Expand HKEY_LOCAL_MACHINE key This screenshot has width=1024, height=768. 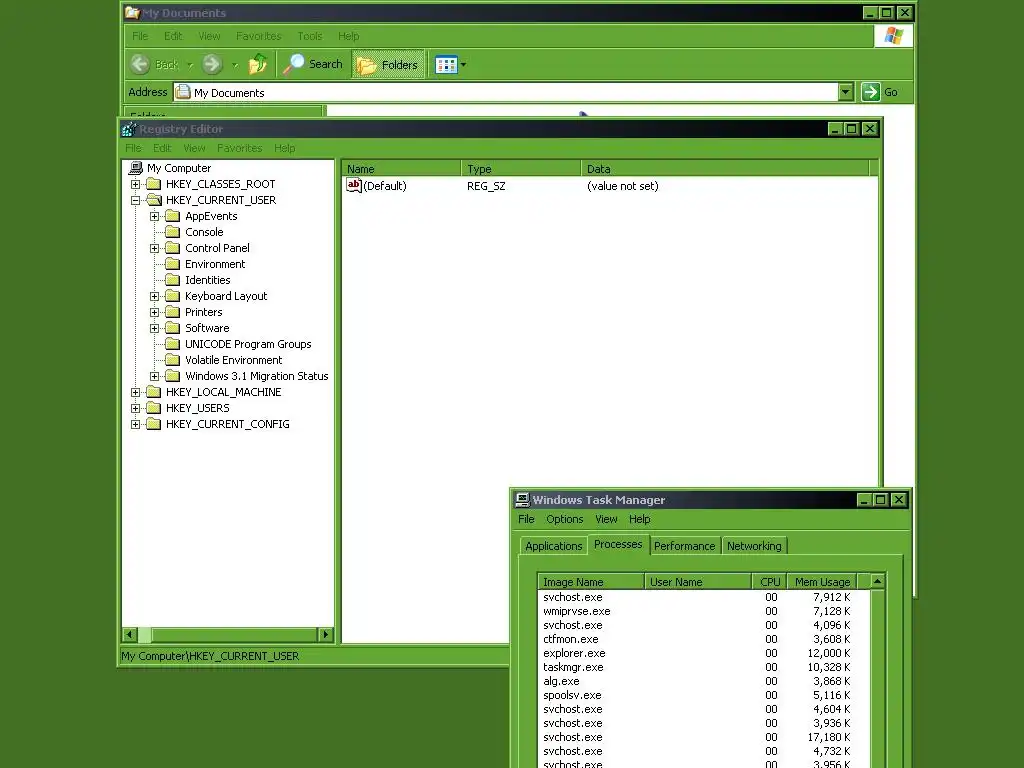(135, 392)
